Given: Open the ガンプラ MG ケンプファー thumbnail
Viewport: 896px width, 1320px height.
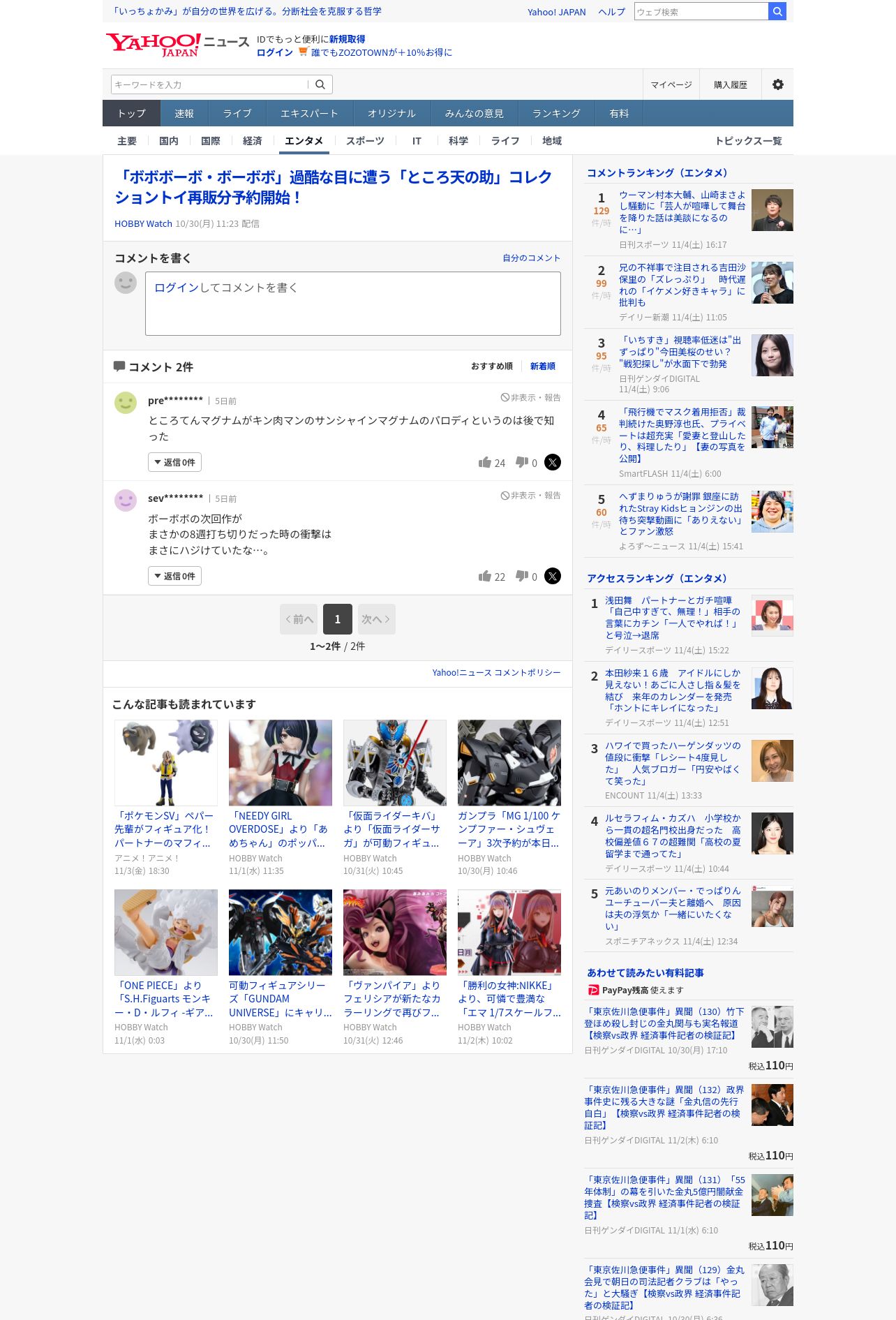Looking at the screenshot, I should click(x=509, y=763).
